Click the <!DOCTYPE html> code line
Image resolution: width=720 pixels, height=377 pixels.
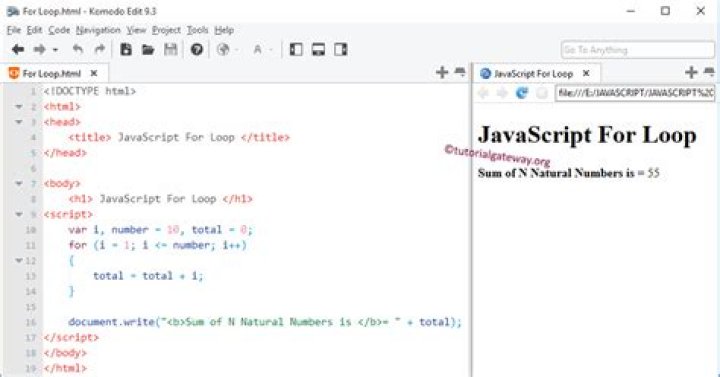tap(90, 91)
